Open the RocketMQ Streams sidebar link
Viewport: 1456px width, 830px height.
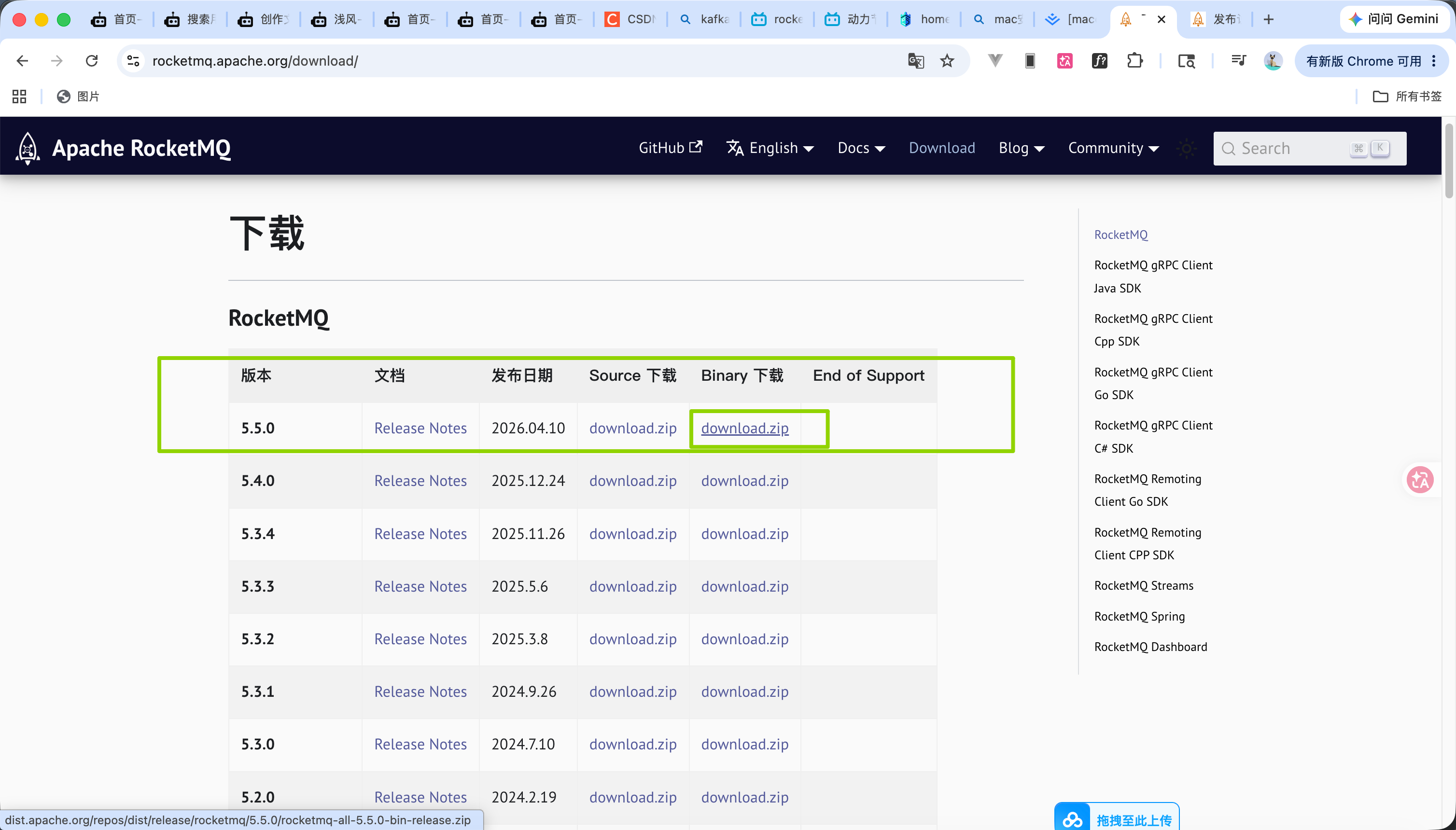(x=1144, y=585)
